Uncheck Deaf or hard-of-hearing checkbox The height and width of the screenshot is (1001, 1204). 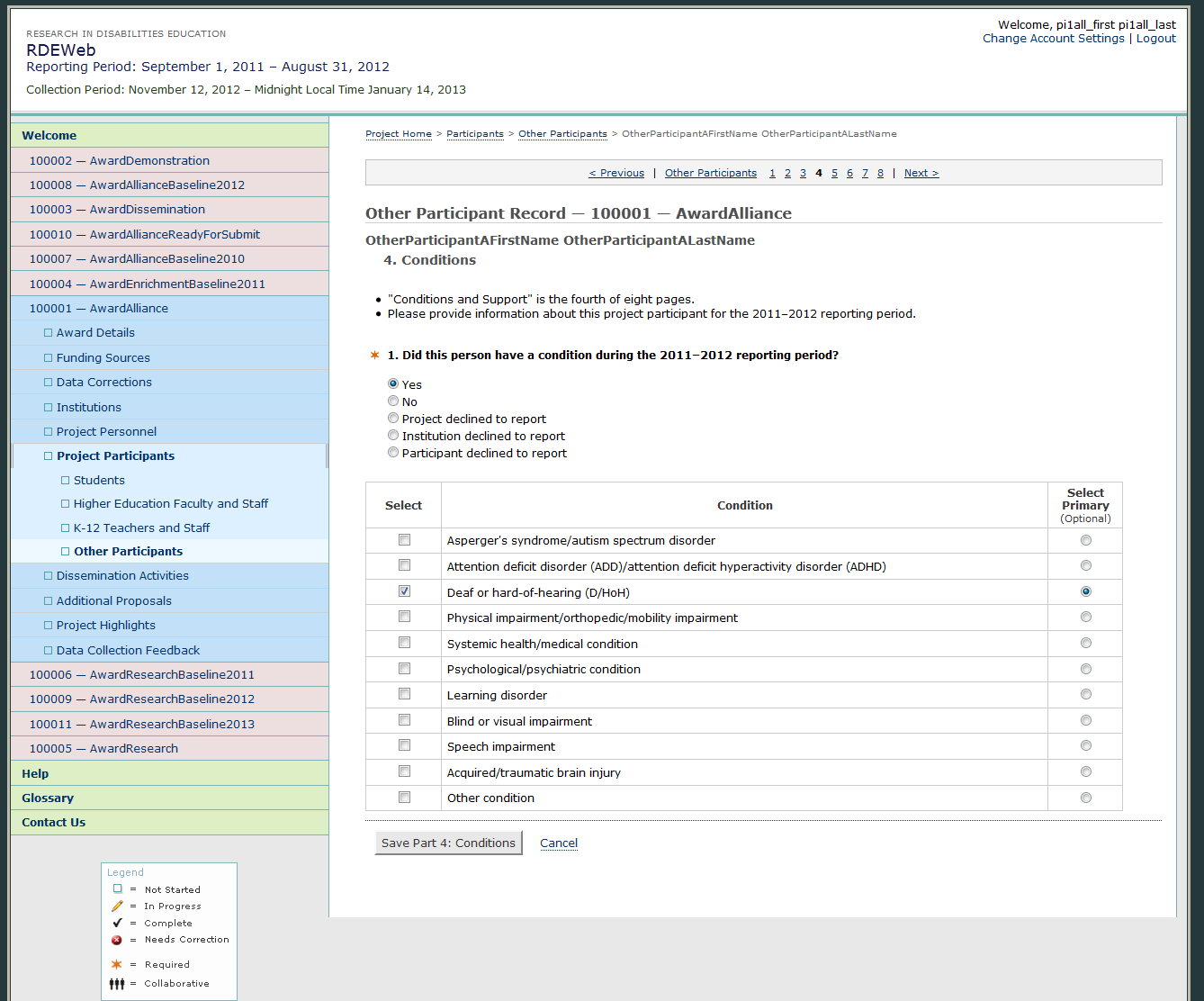(404, 591)
